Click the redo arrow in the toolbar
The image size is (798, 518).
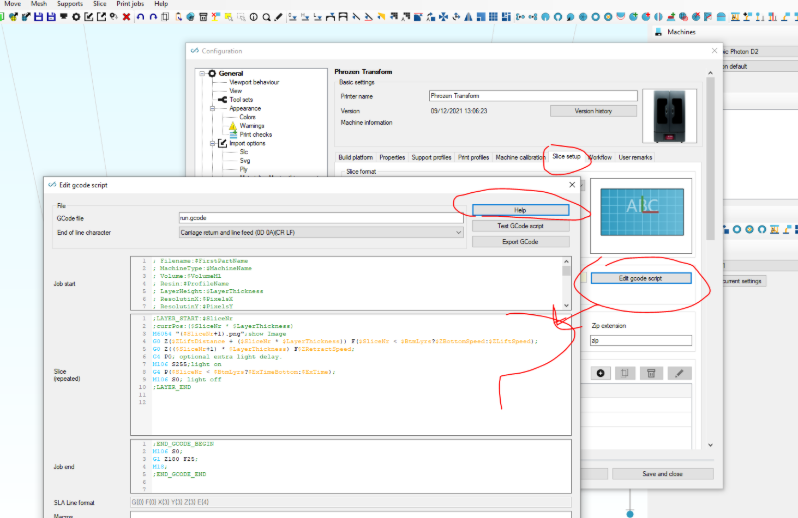(153, 17)
